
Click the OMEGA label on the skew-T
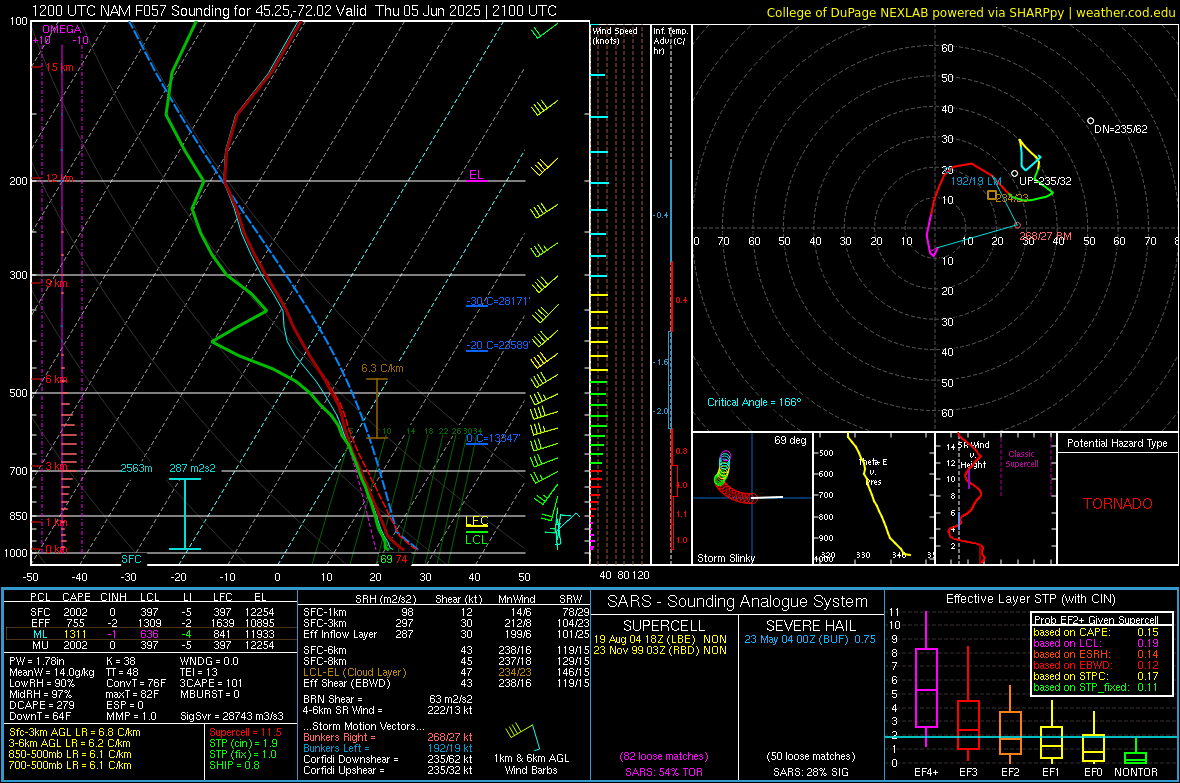[x=62, y=29]
